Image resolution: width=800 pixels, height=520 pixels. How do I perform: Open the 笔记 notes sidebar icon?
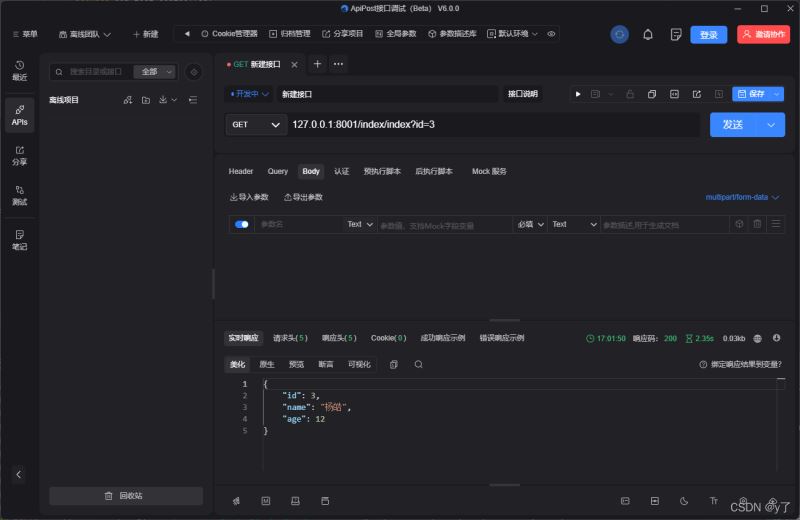pyautogui.click(x=19, y=239)
